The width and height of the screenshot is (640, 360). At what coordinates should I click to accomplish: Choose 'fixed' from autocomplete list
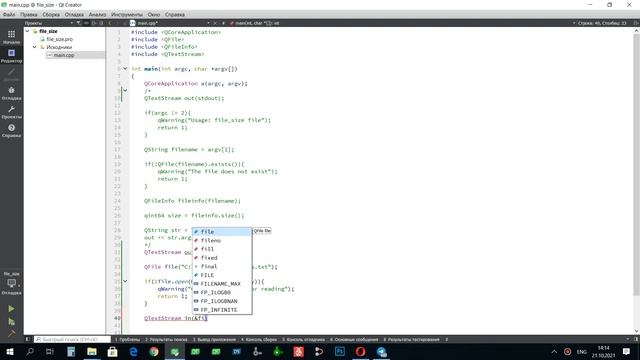coord(222,258)
